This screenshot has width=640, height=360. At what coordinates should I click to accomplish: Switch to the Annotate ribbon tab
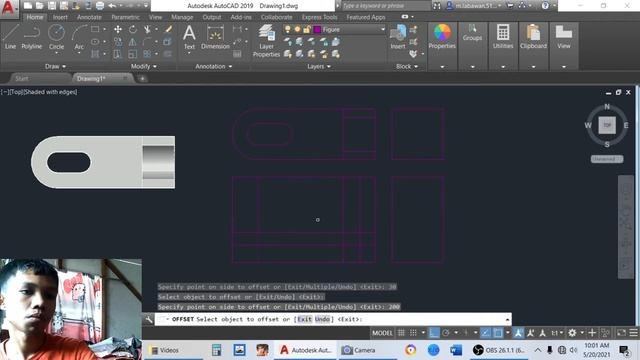click(x=89, y=17)
